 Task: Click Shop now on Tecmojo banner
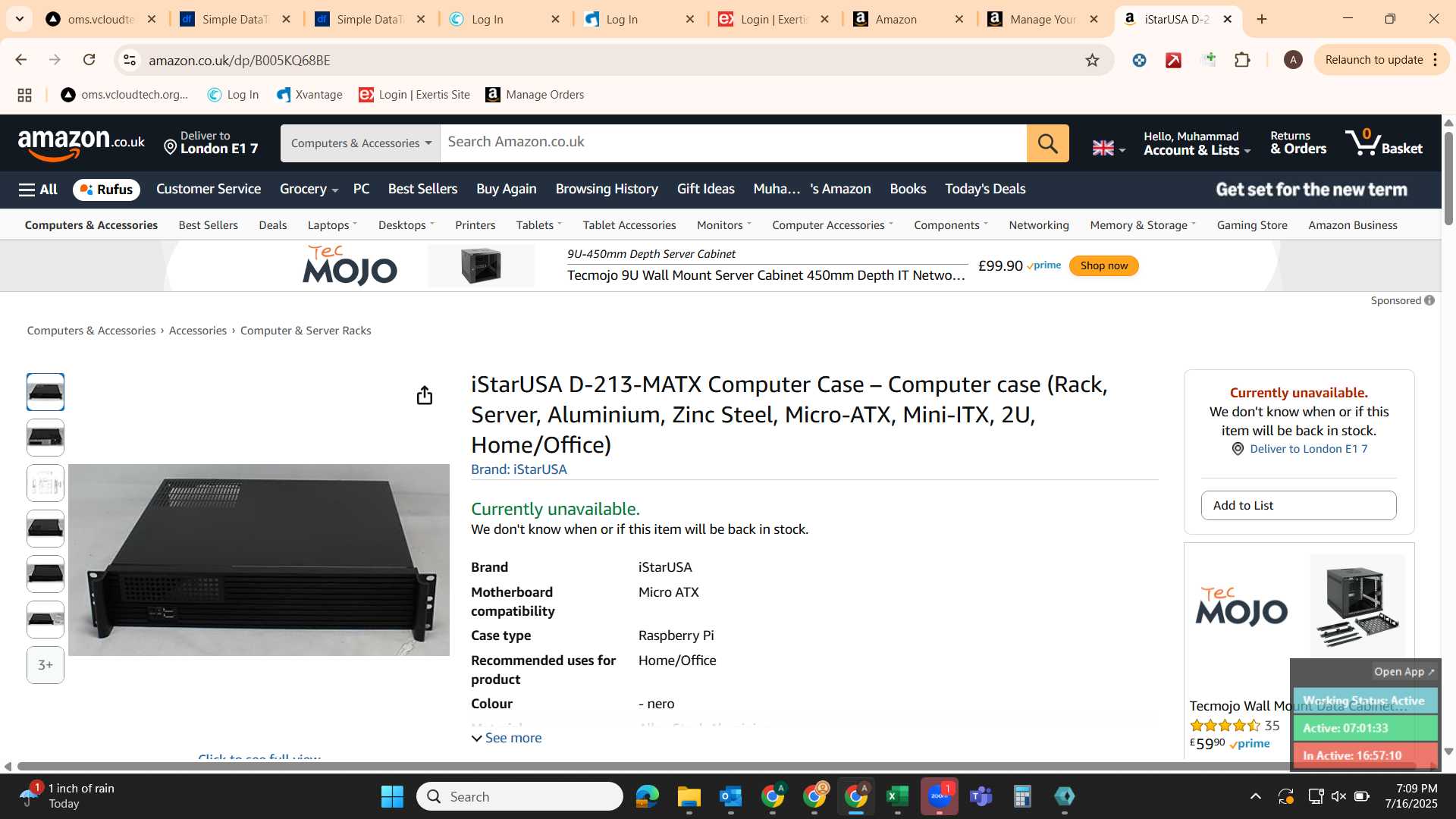click(1103, 266)
